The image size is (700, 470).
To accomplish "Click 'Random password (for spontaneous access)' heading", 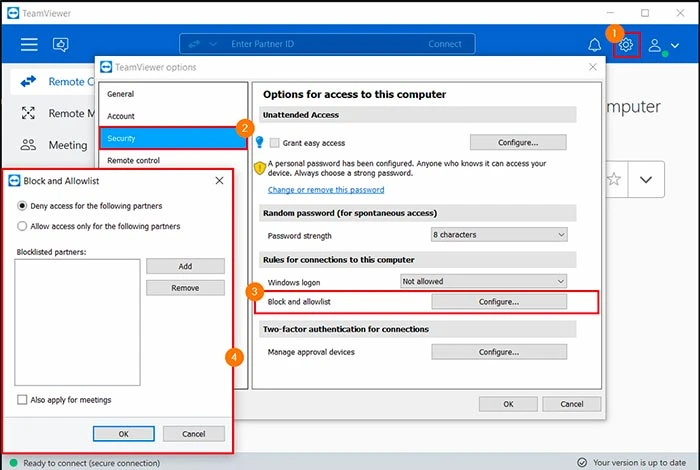I will tap(350, 213).
